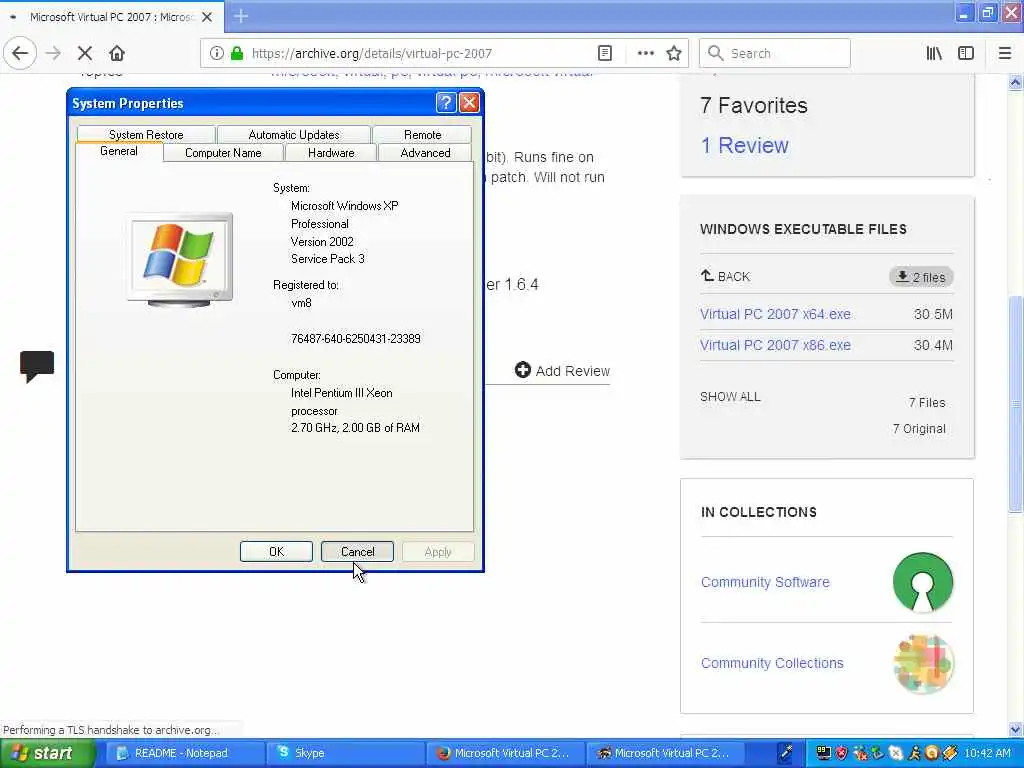Click the Add Review plus icon

point(522,370)
